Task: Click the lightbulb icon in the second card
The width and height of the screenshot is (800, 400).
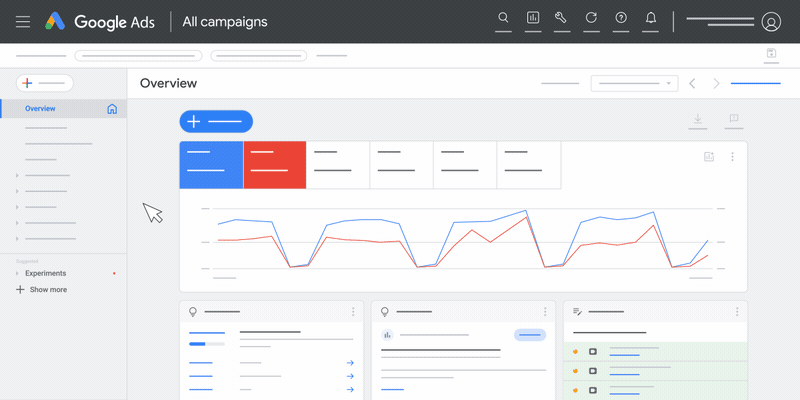Action: click(x=385, y=311)
